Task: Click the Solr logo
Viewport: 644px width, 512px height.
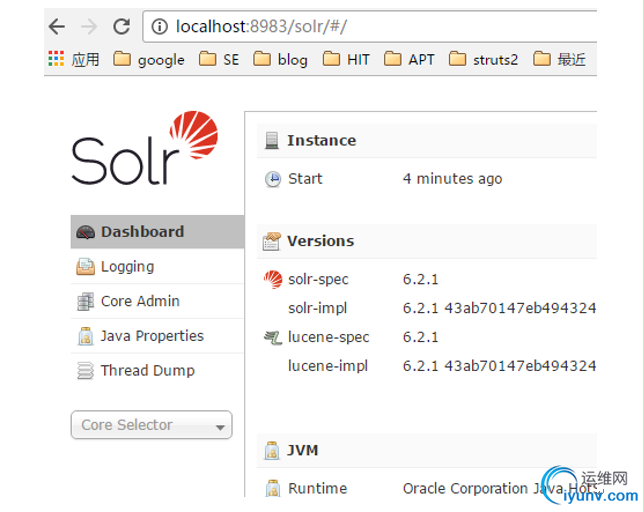Action: [x=145, y=148]
